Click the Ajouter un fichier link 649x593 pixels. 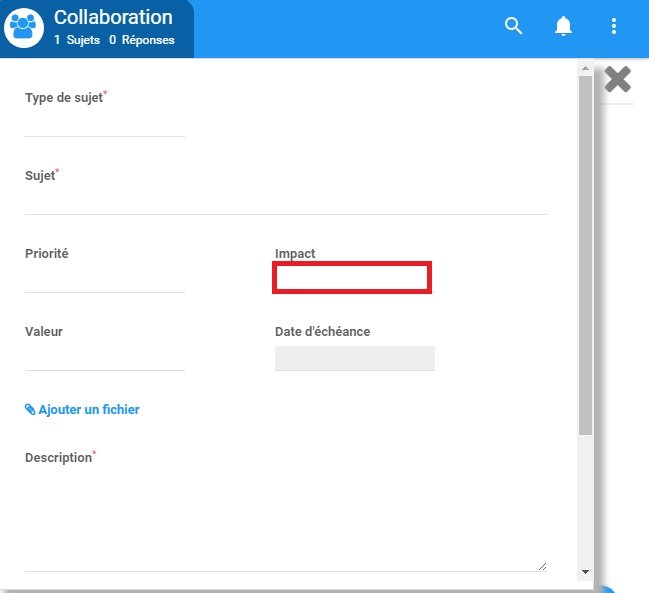pyautogui.click(x=82, y=410)
